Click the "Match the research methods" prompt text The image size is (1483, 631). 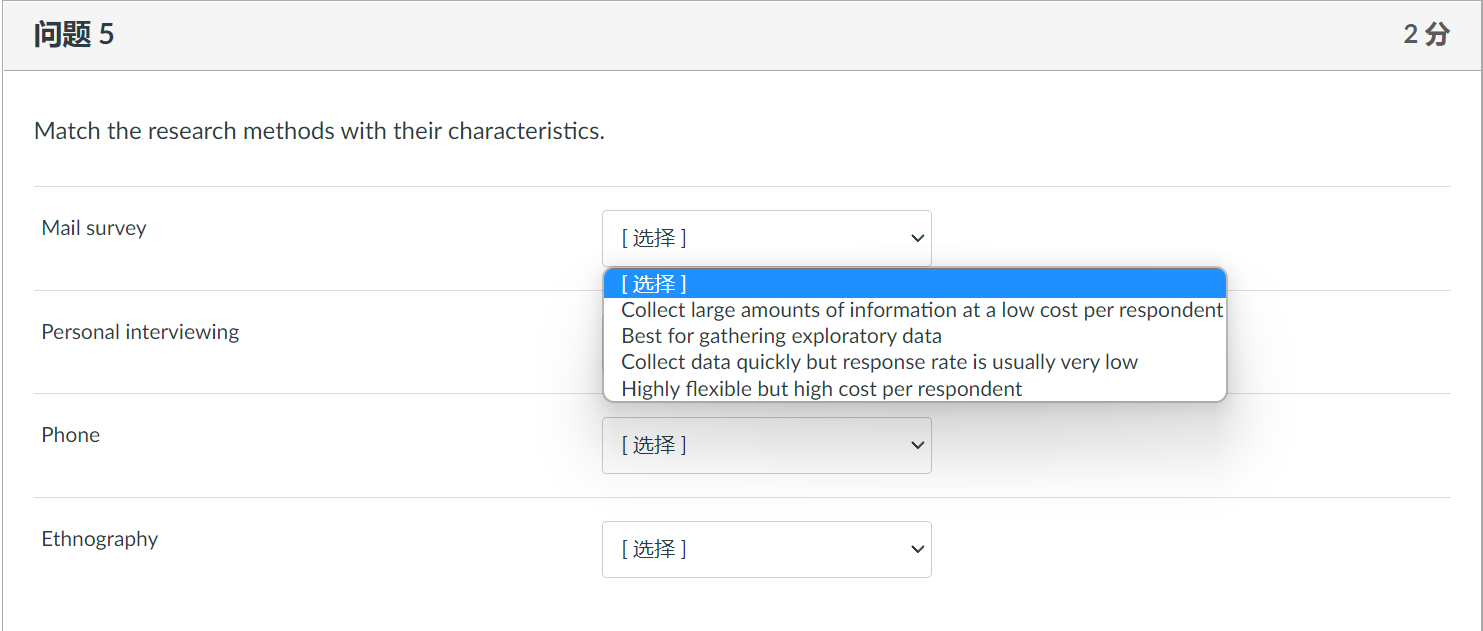click(x=319, y=131)
